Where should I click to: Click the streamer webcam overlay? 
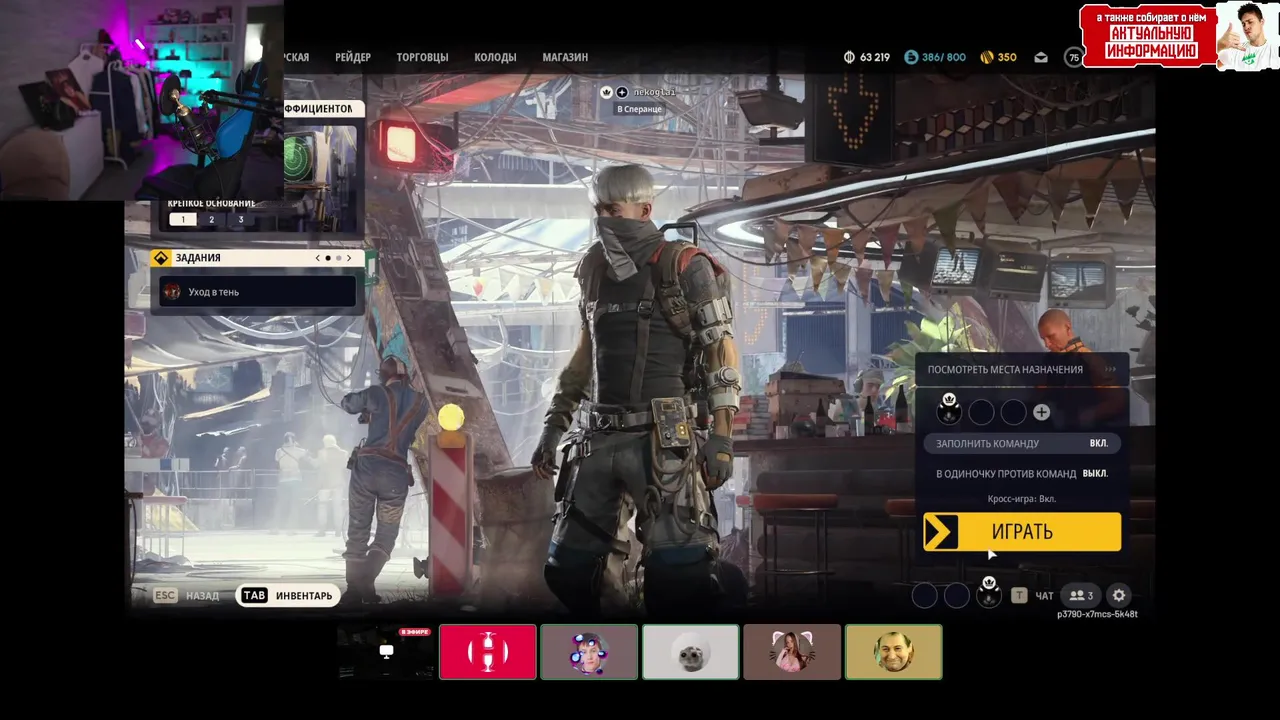click(142, 100)
